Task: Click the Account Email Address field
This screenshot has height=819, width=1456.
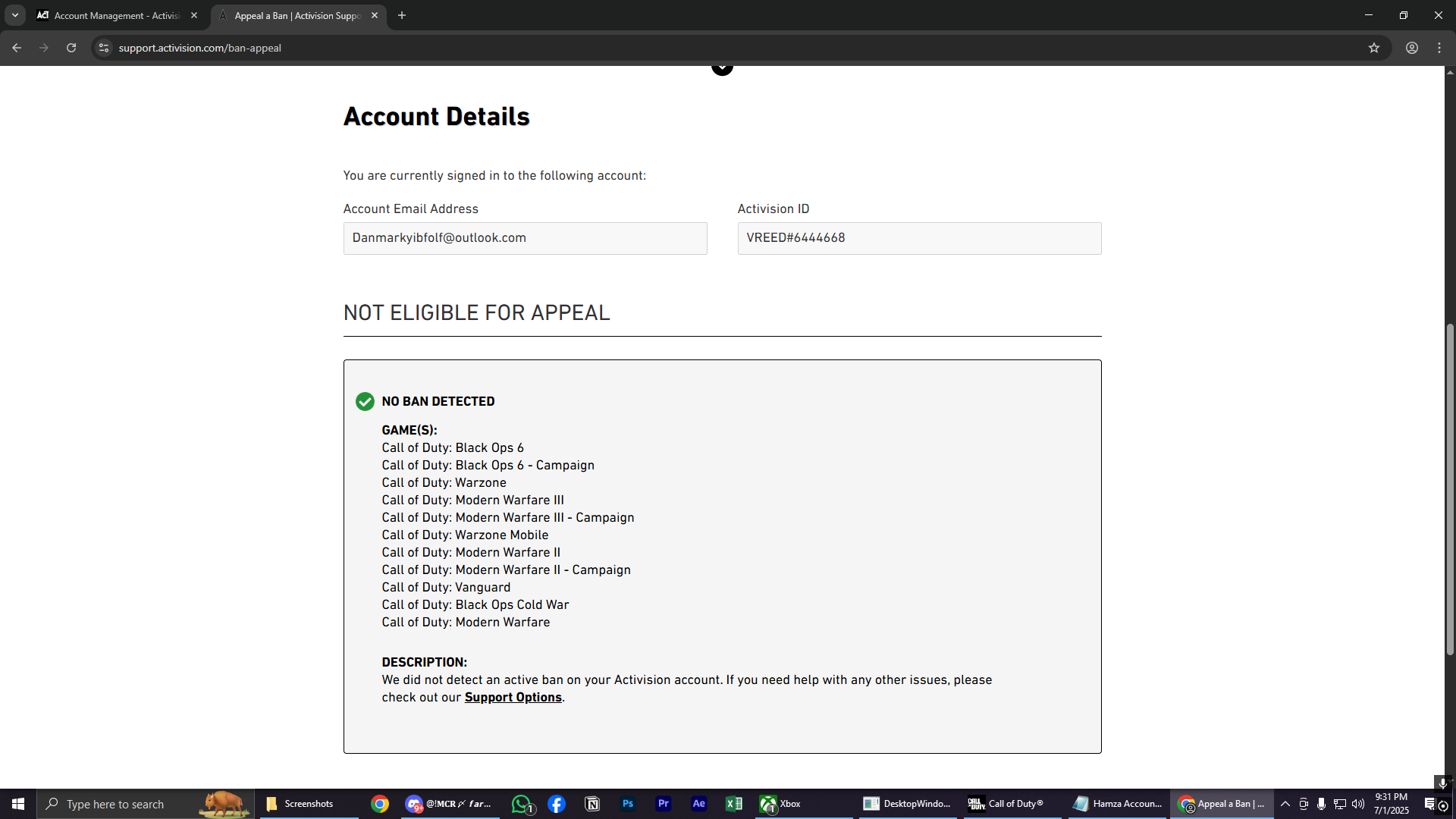Action: [525, 238]
